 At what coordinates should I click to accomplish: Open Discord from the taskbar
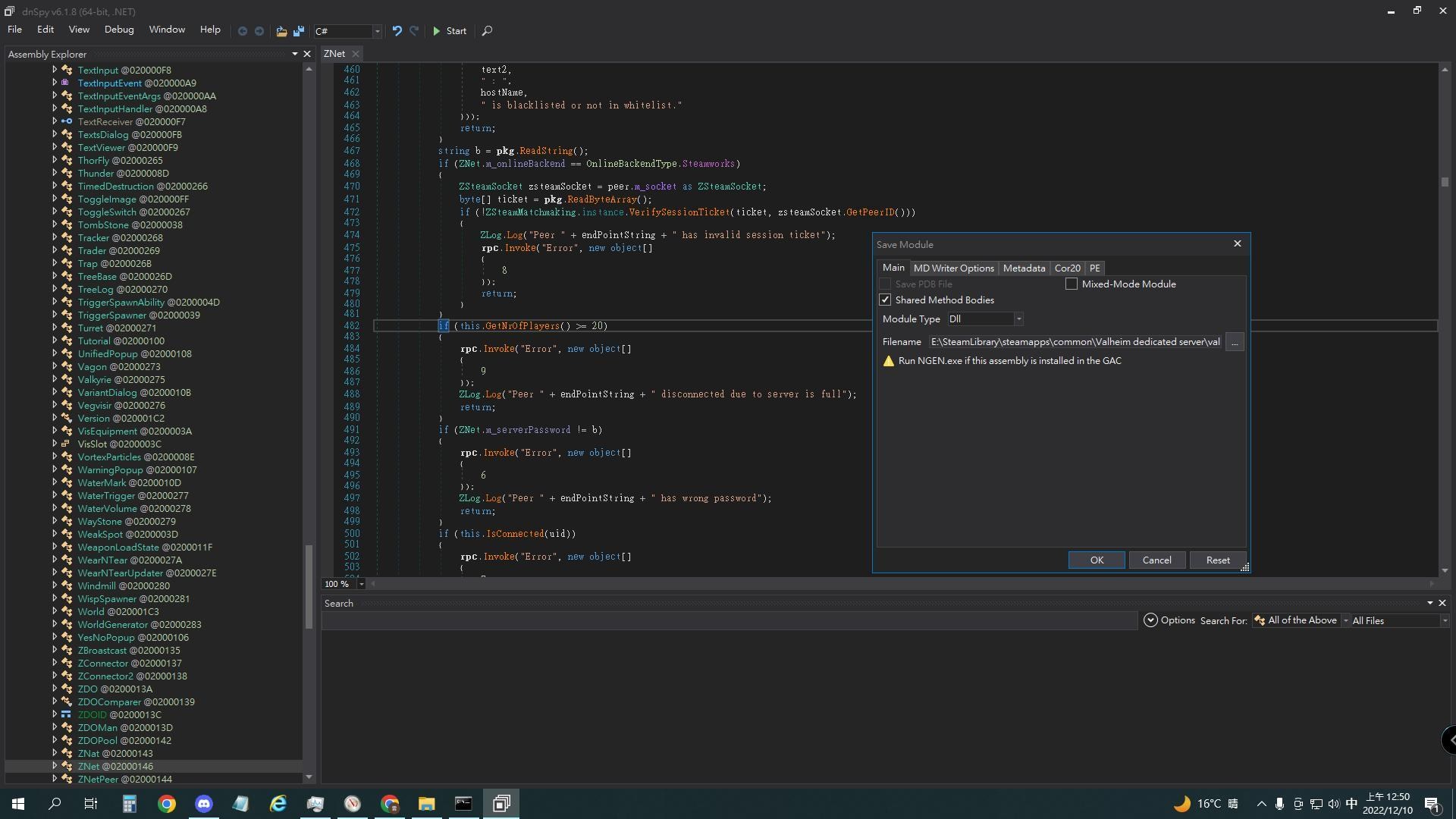(x=203, y=804)
